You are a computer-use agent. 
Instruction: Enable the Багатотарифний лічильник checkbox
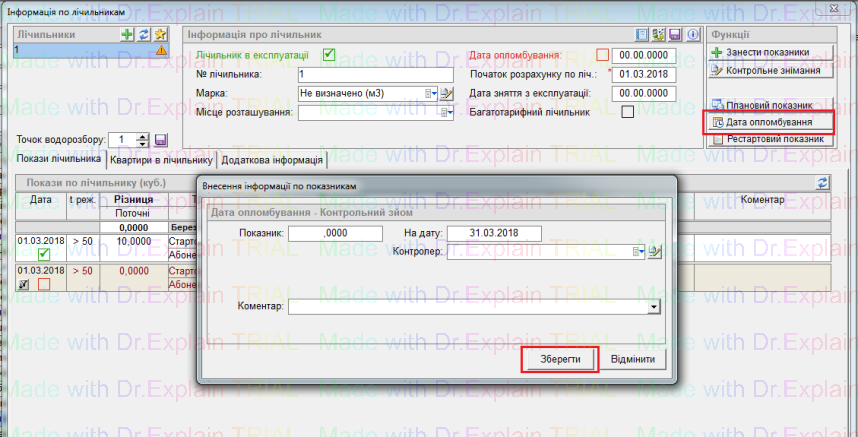click(x=628, y=112)
